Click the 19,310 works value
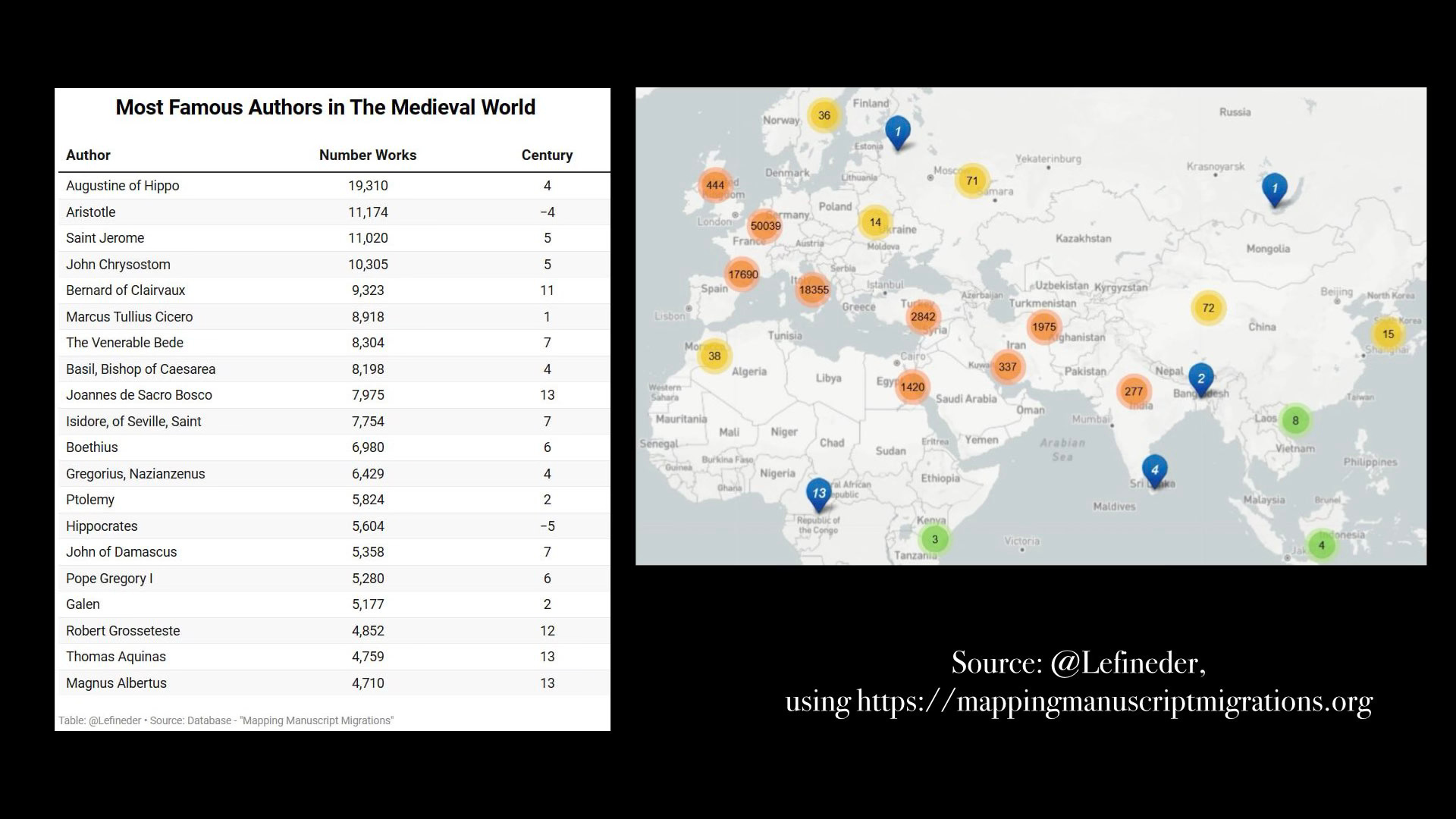Screen dimensions: 1456x819 pos(368,186)
